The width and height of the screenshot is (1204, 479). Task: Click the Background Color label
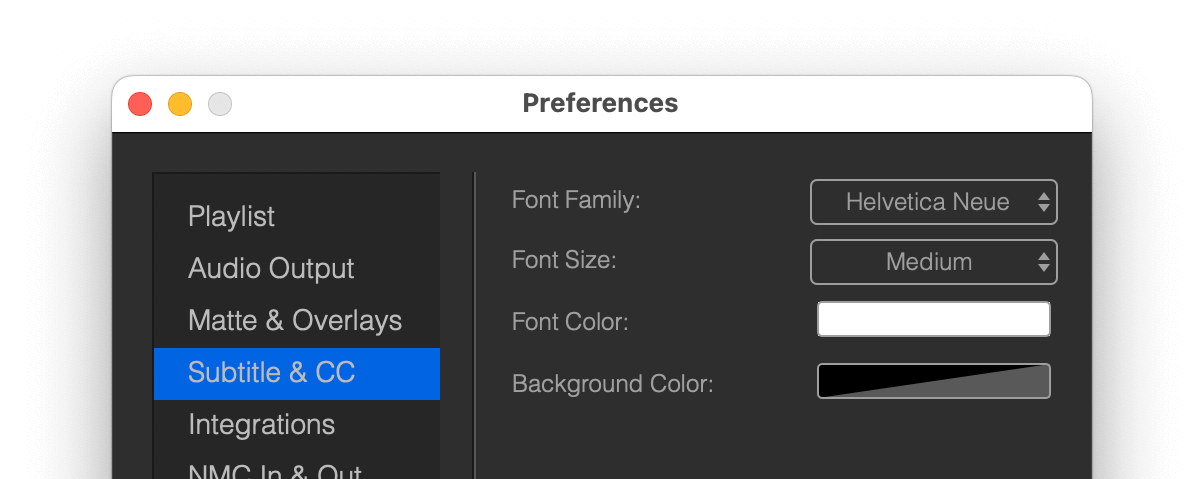pyautogui.click(x=613, y=384)
